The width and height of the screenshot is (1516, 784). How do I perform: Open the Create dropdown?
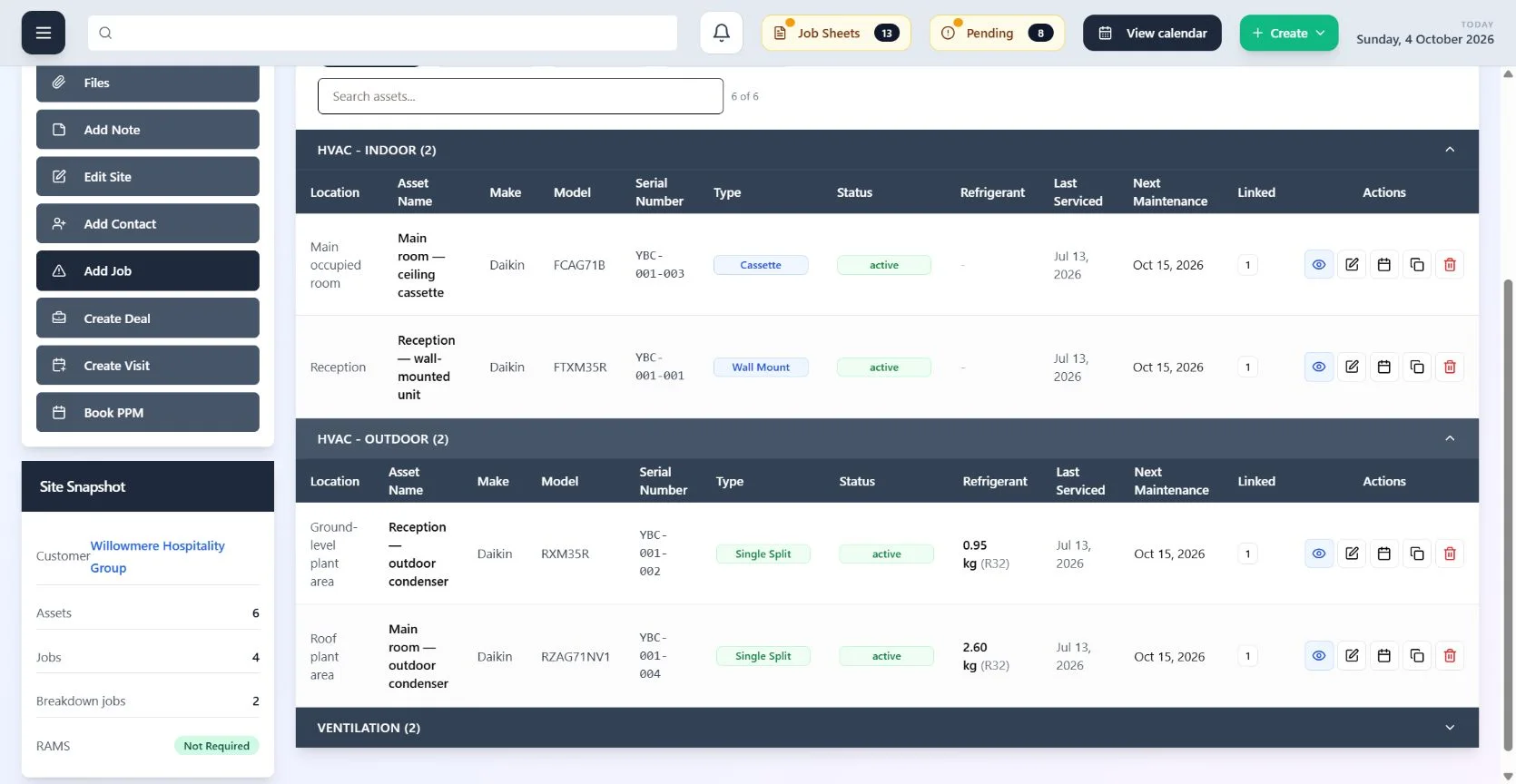pyautogui.click(x=1289, y=33)
